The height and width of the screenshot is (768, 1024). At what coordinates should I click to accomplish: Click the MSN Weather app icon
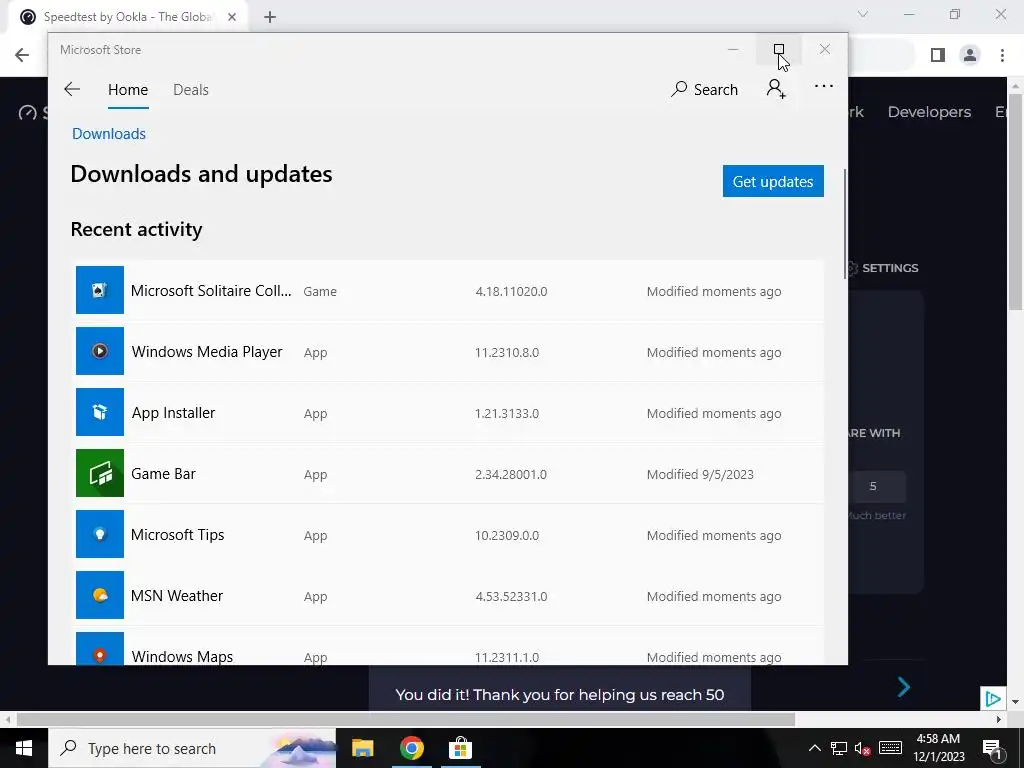coord(100,595)
